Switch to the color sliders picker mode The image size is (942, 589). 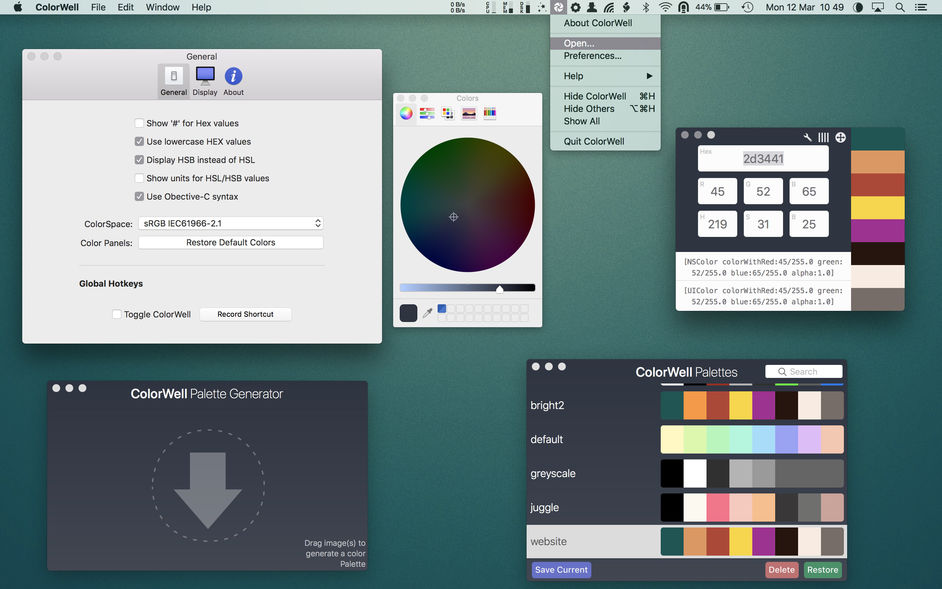pyautogui.click(x=427, y=113)
